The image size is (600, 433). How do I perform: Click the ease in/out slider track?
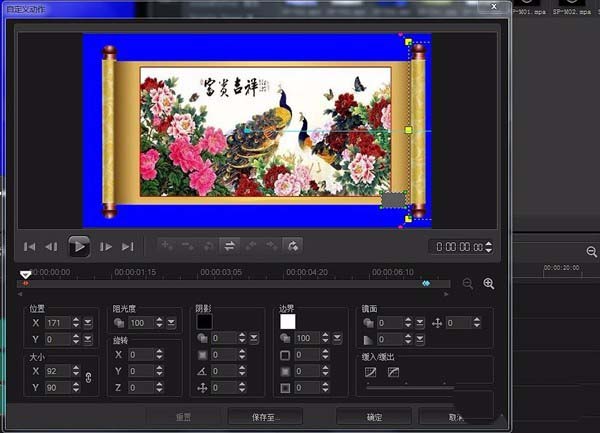click(x=409, y=388)
